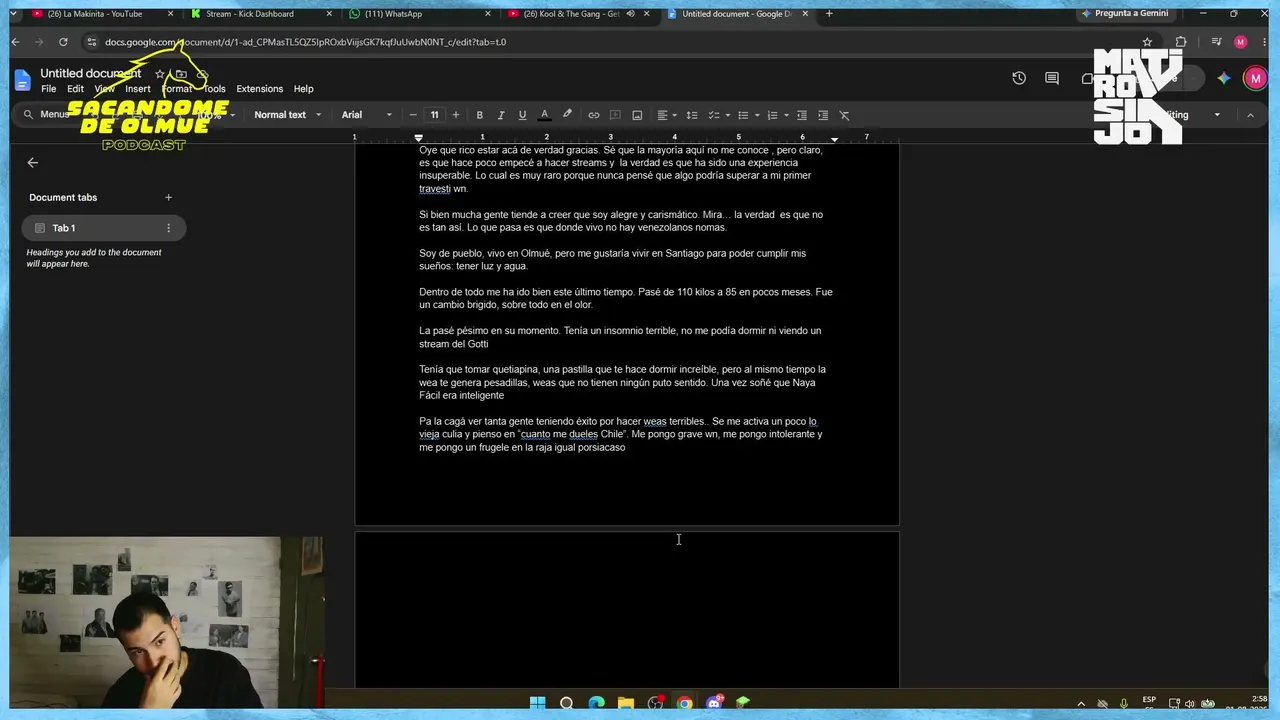The height and width of the screenshot is (720, 1280).
Task: Add a new document tab
Action: click(x=168, y=197)
